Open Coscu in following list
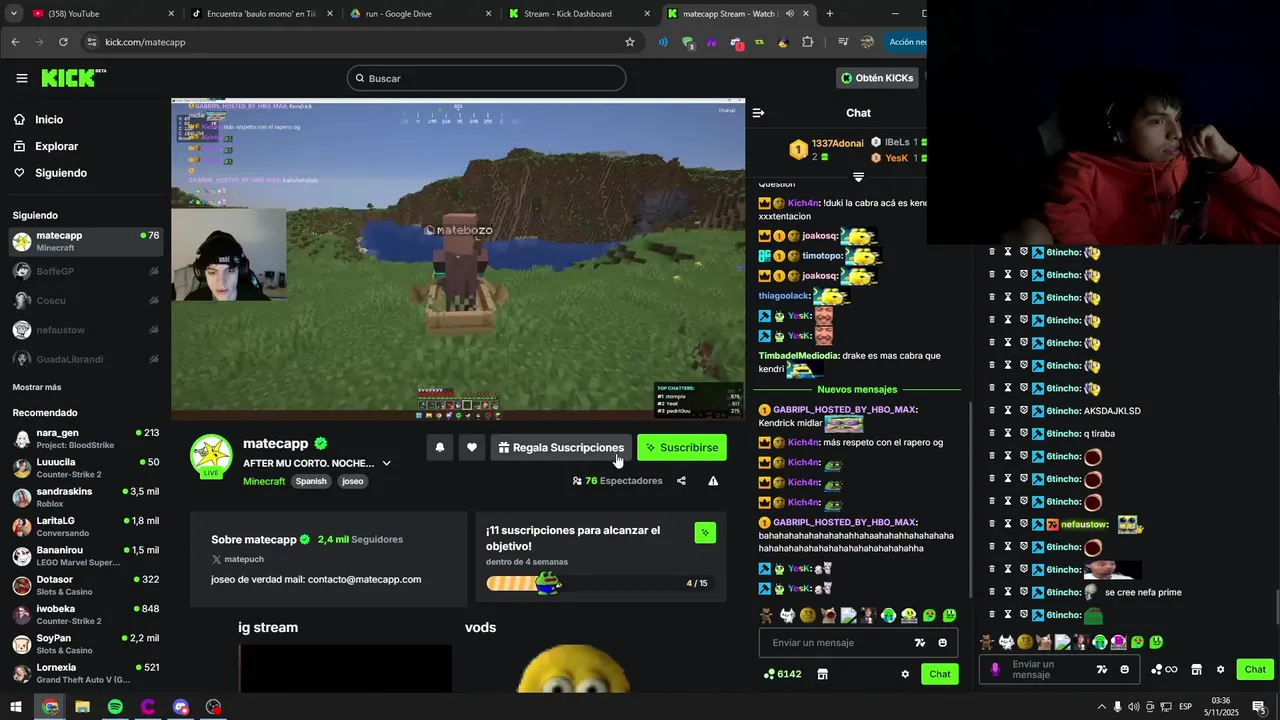 pos(86,300)
